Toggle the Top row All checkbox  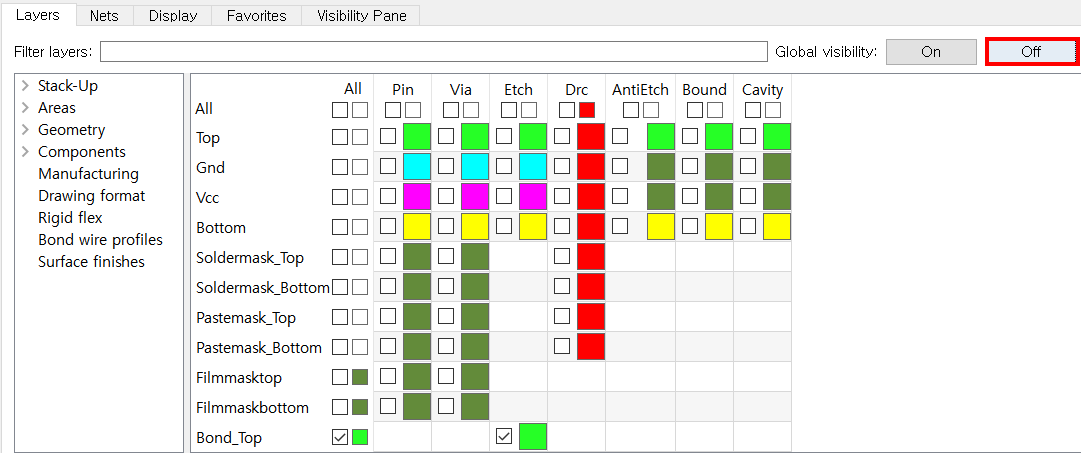(x=339, y=137)
